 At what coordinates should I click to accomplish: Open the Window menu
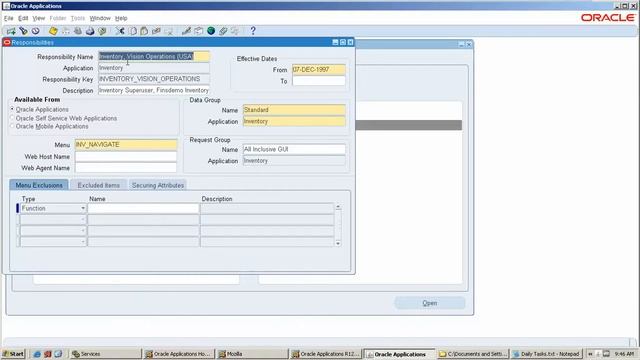(x=100, y=18)
